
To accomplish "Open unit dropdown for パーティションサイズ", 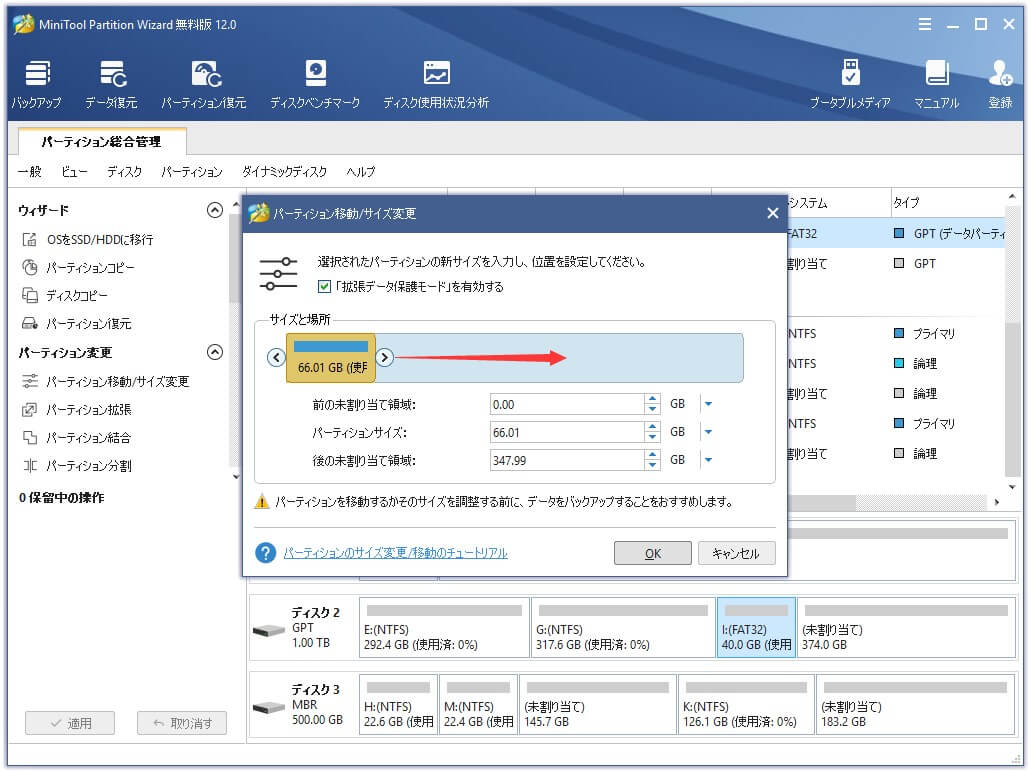I will tap(708, 433).
